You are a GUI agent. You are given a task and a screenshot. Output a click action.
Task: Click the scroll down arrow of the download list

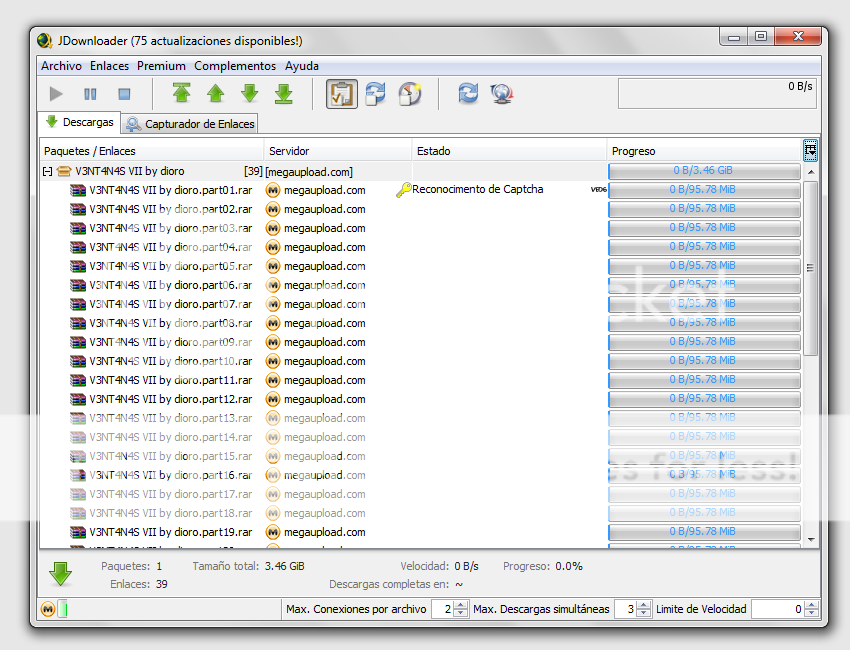[x=811, y=539]
